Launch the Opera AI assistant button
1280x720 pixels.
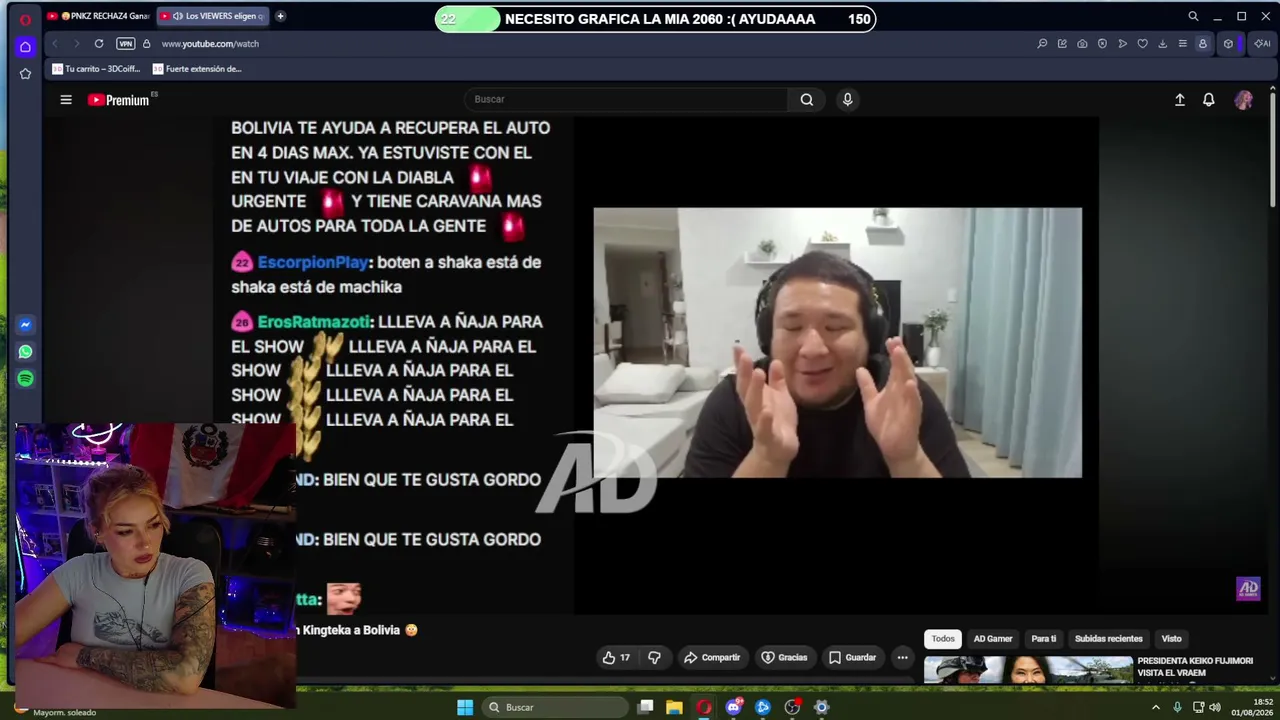[1265, 44]
